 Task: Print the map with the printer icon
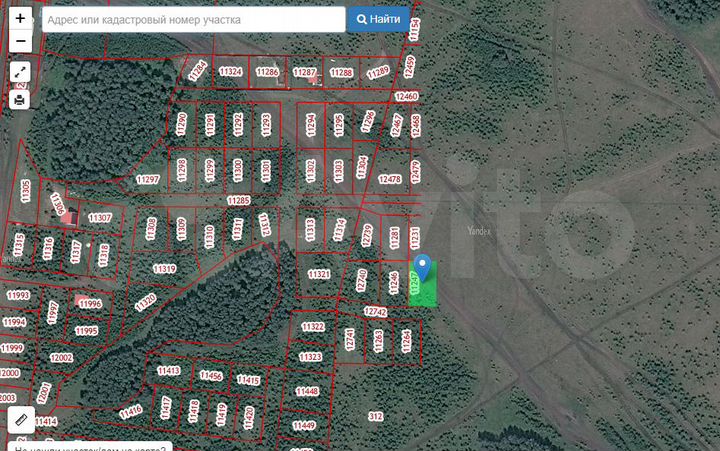click(20, 99)
